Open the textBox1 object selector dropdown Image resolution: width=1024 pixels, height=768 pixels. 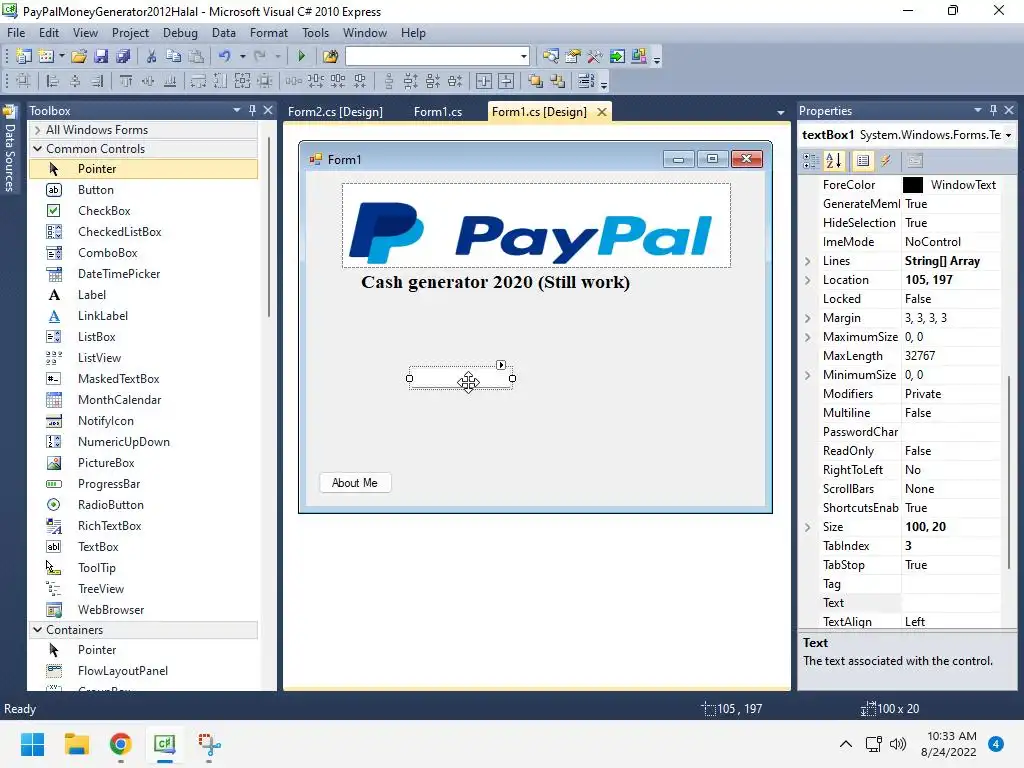(1008, 135)
